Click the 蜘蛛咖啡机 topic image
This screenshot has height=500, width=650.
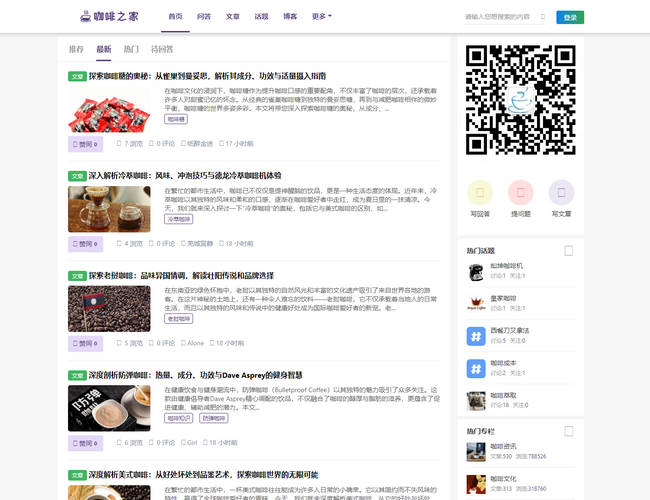pyautogui.click(x=476, y=272)
